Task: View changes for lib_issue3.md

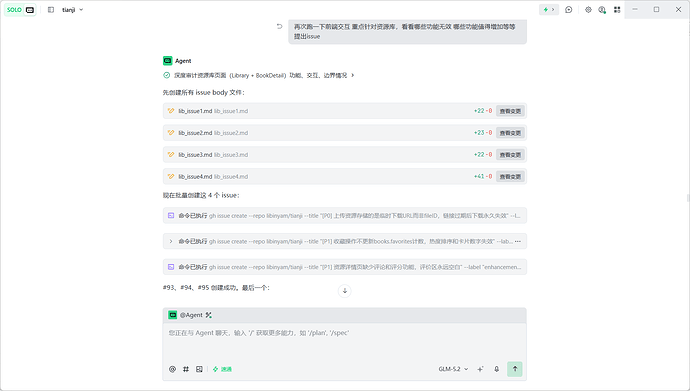Action: (510, 155)
